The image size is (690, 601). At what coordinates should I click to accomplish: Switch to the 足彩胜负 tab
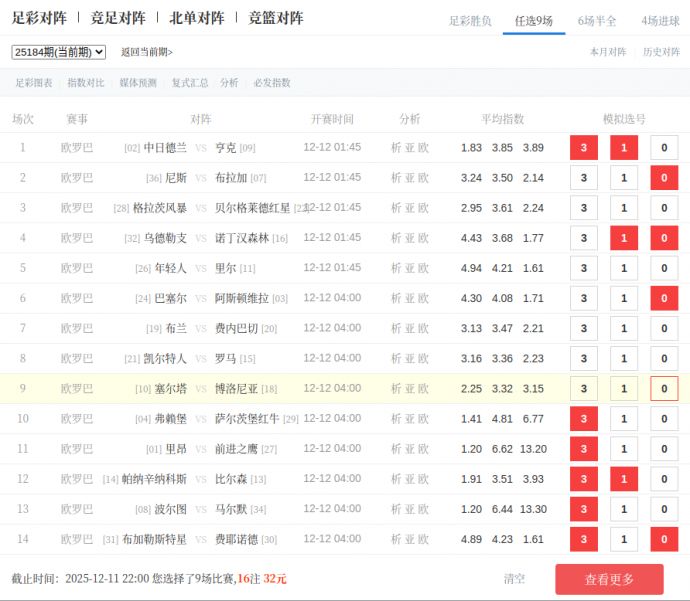(x=470, y=21)
